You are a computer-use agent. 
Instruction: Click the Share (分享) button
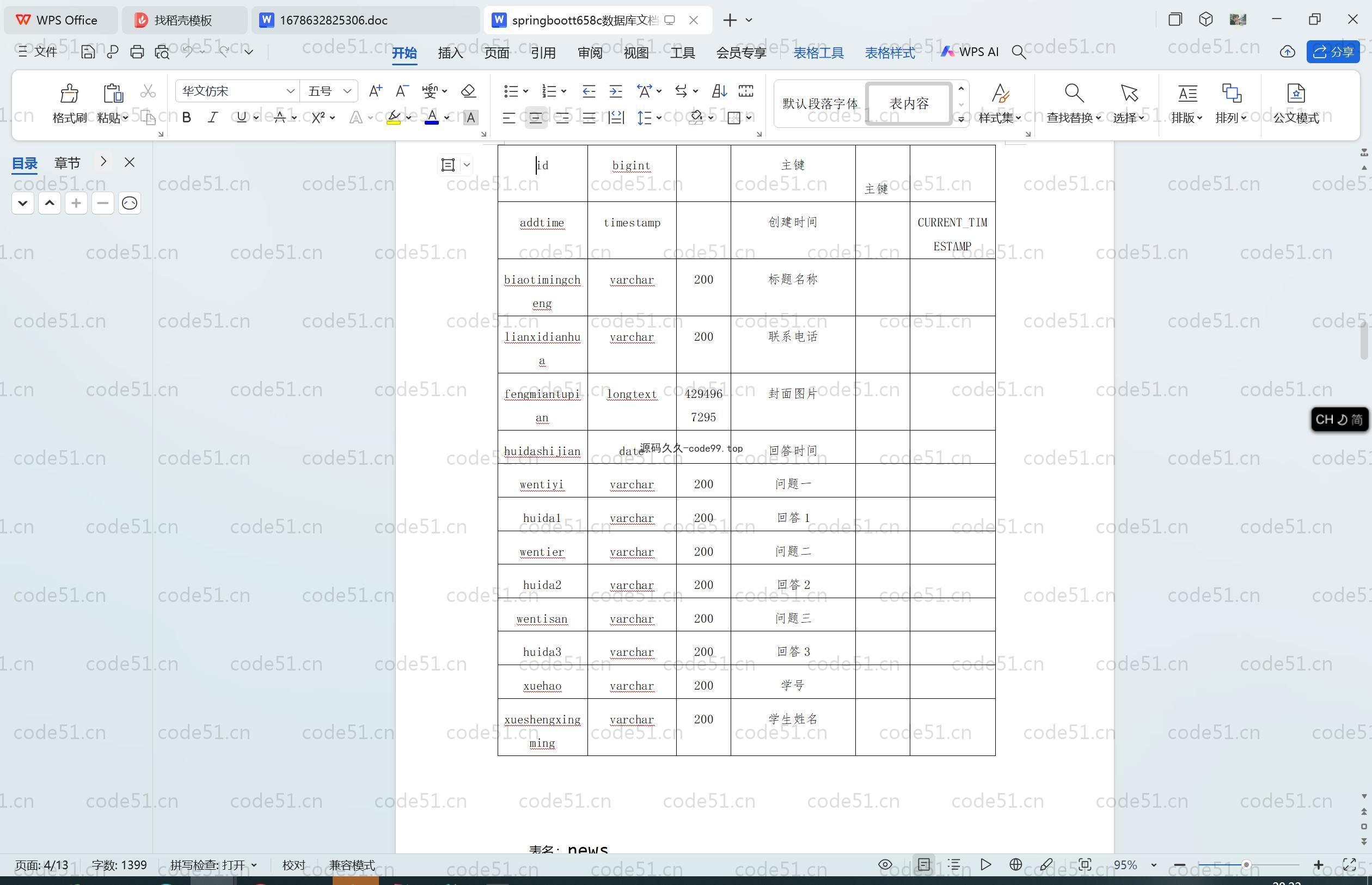point(1333,52)
